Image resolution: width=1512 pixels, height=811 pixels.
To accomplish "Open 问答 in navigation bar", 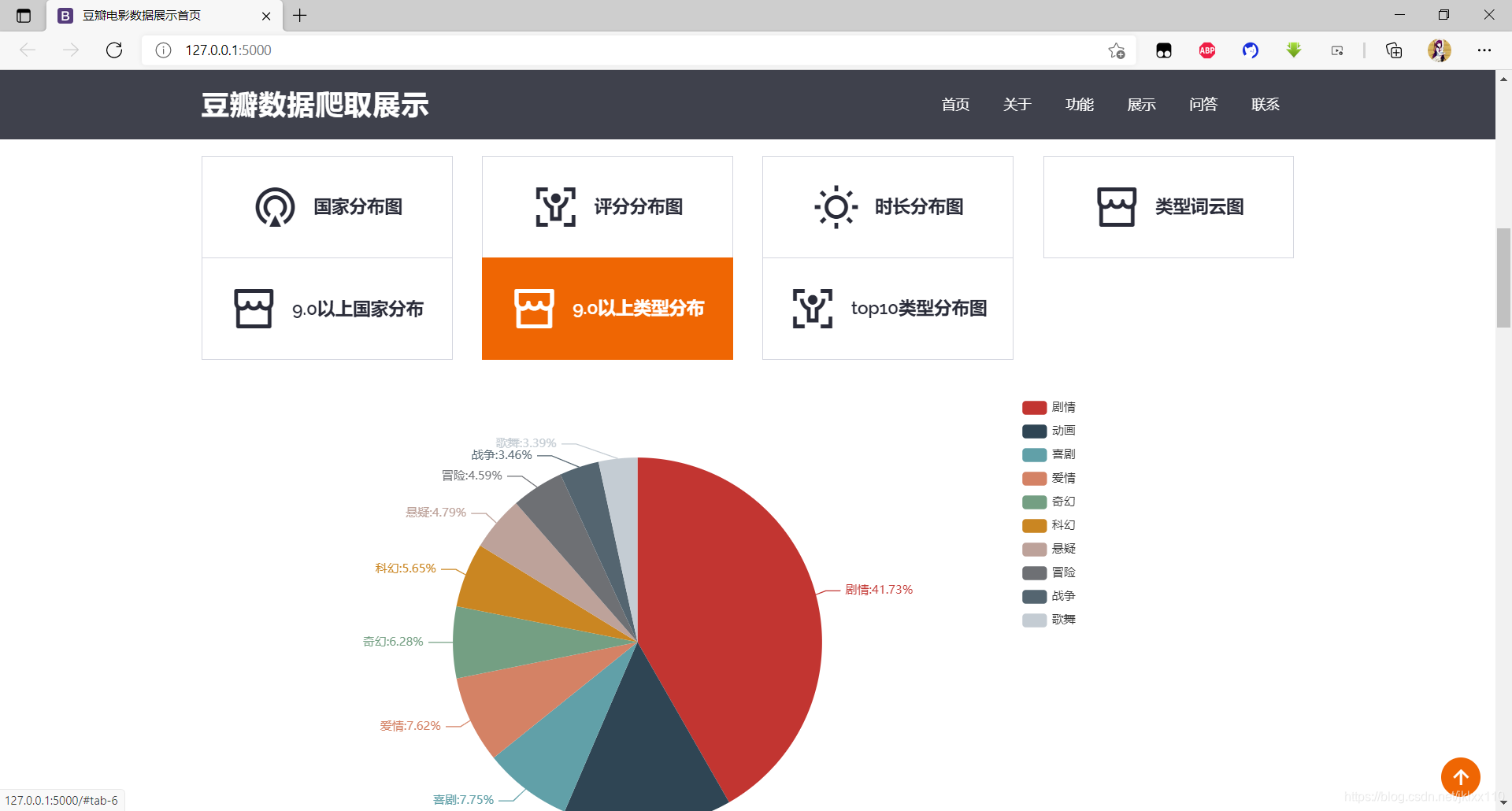I will pos(1203,105).
